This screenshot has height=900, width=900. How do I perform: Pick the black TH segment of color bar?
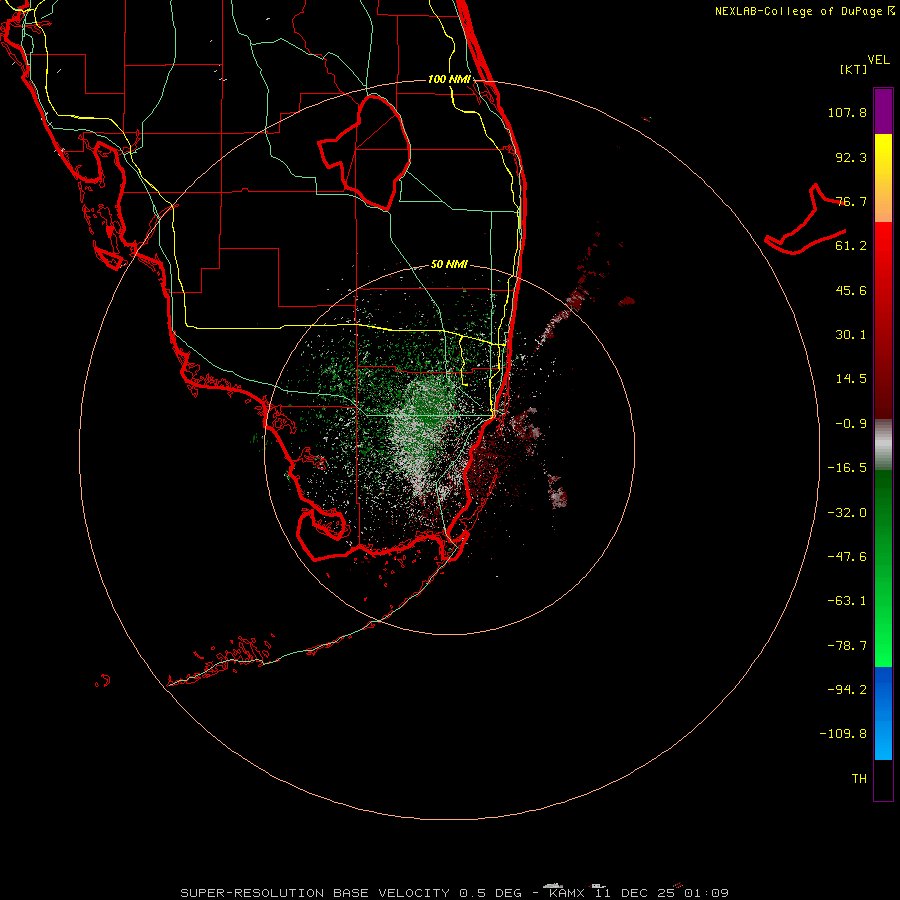coord(883,780)
